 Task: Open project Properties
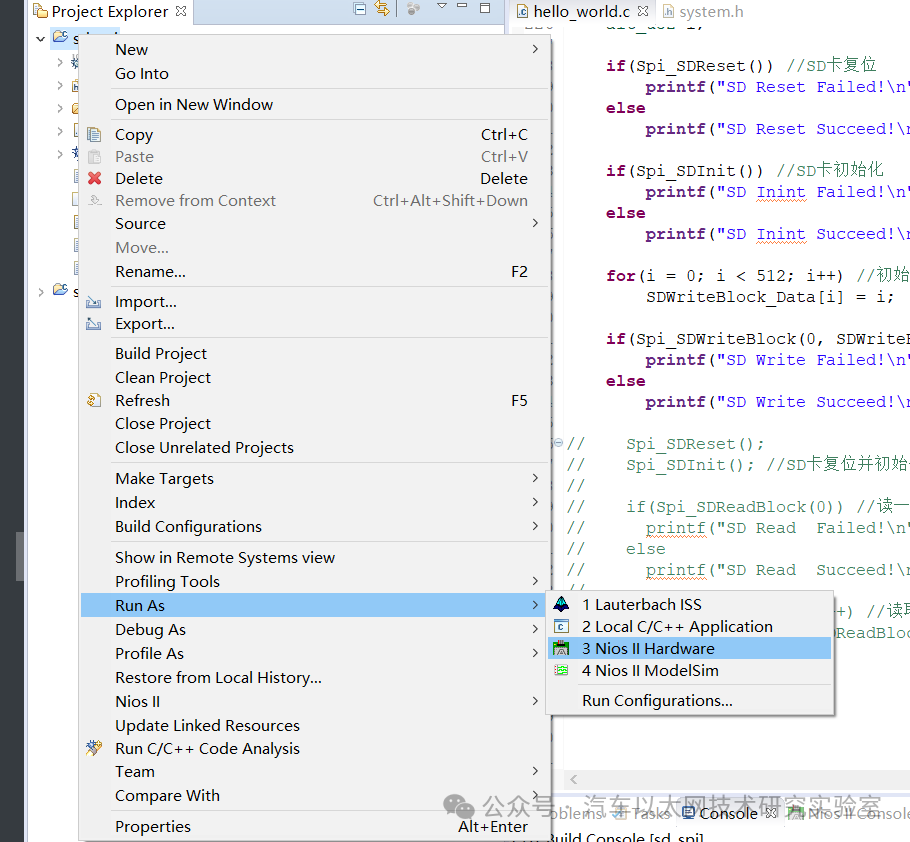point(314,826)
